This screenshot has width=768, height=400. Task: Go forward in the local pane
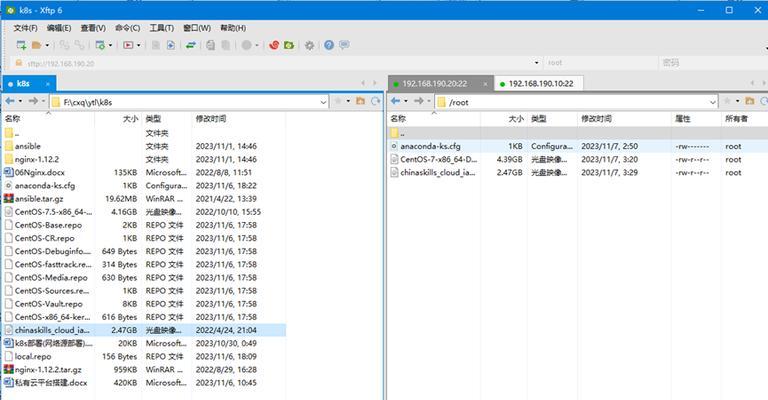pos(33,101)
